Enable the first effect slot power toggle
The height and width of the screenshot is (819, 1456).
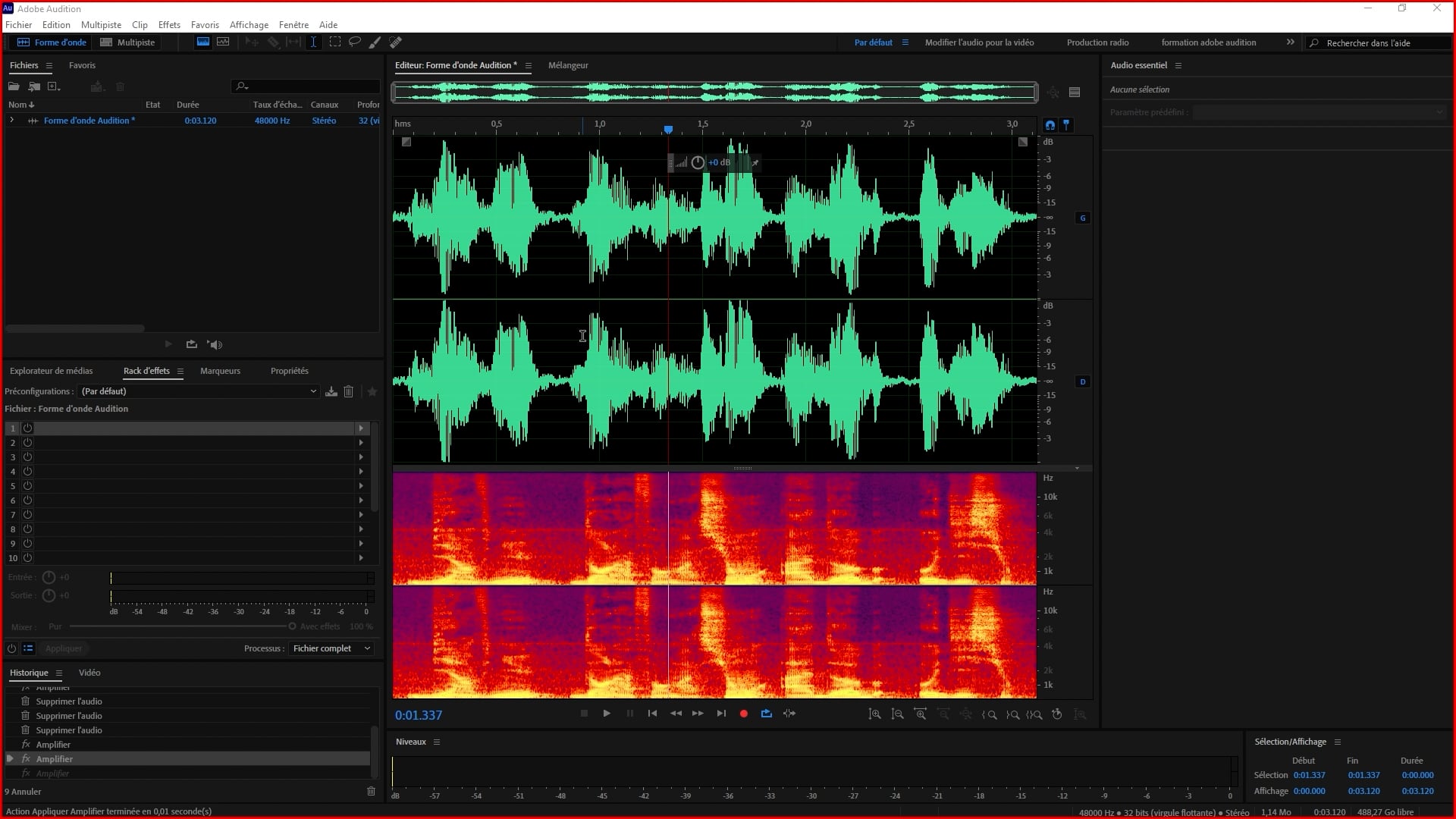[27, 428]
